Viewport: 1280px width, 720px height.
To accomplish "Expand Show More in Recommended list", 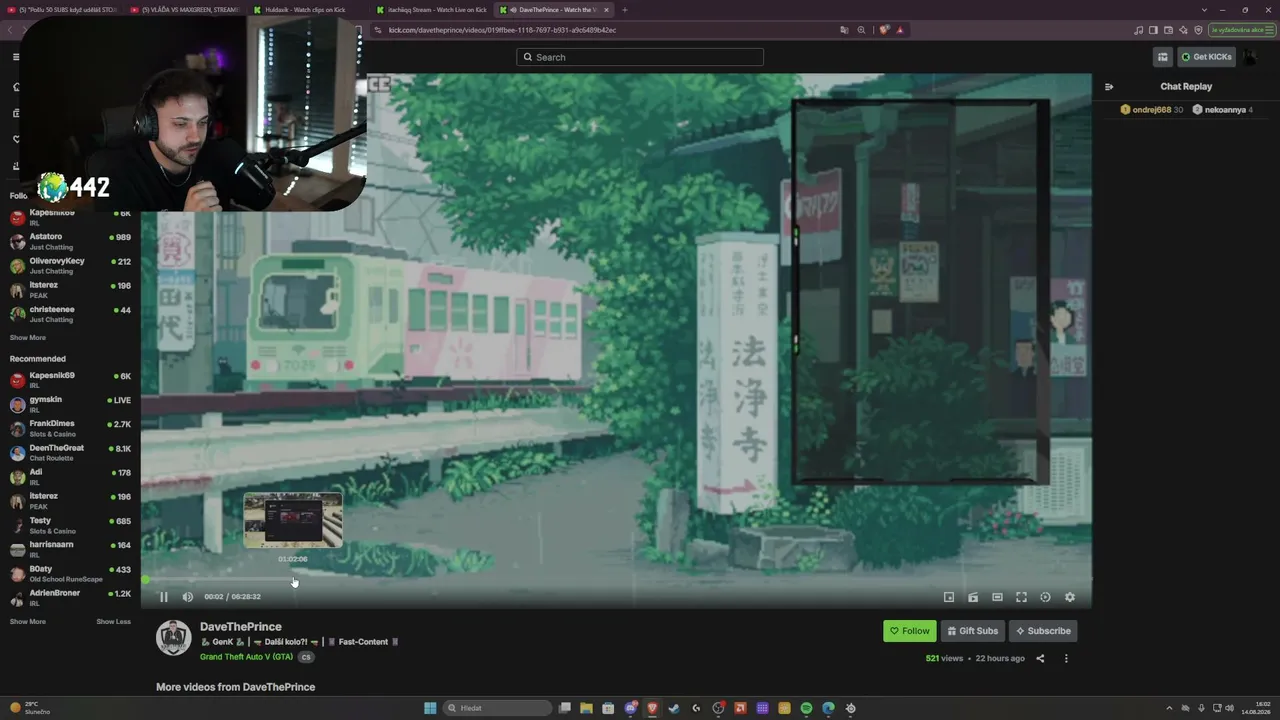I will pyautogui.click(x=28, y=622).
